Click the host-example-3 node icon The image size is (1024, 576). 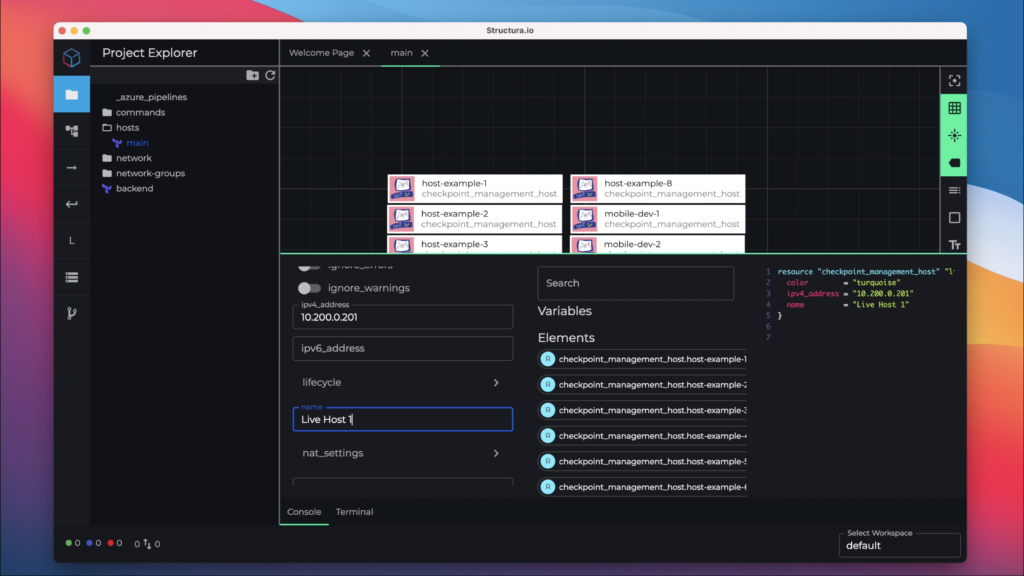point(402,246)
